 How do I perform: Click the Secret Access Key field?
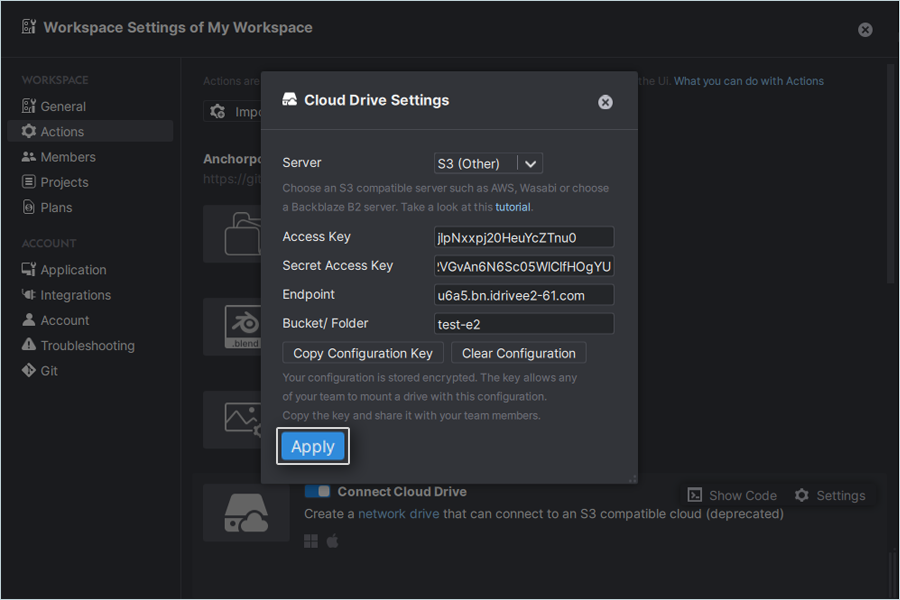click(x=523, y=266)
